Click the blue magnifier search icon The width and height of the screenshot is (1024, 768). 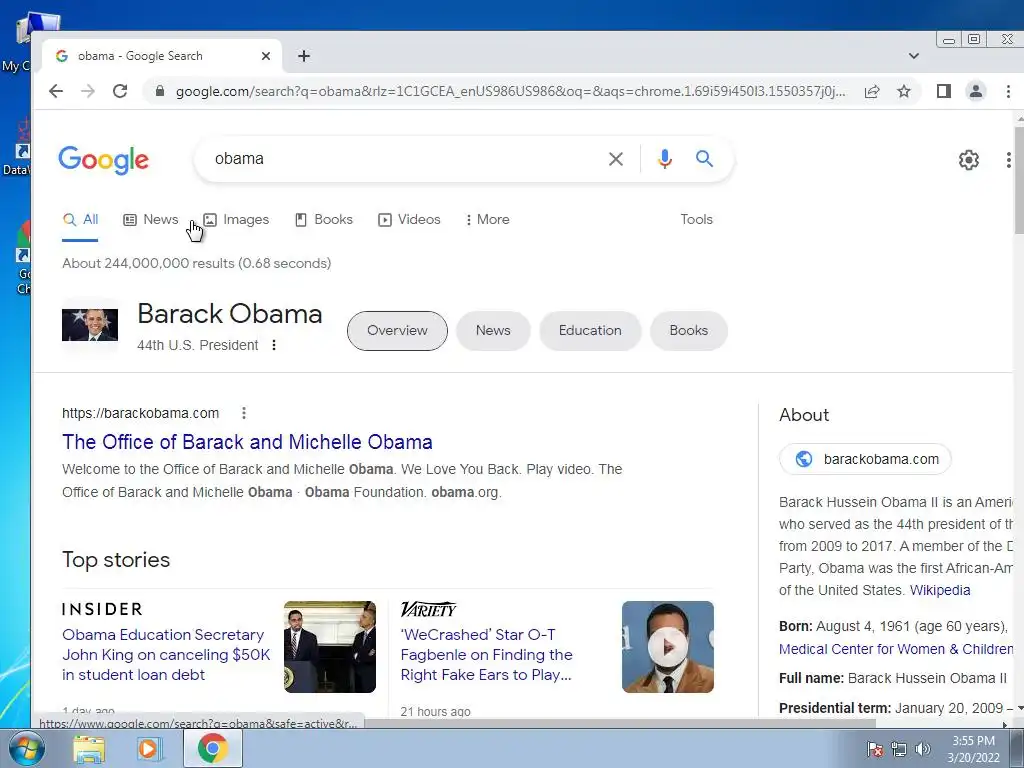(x=704, y=159)
